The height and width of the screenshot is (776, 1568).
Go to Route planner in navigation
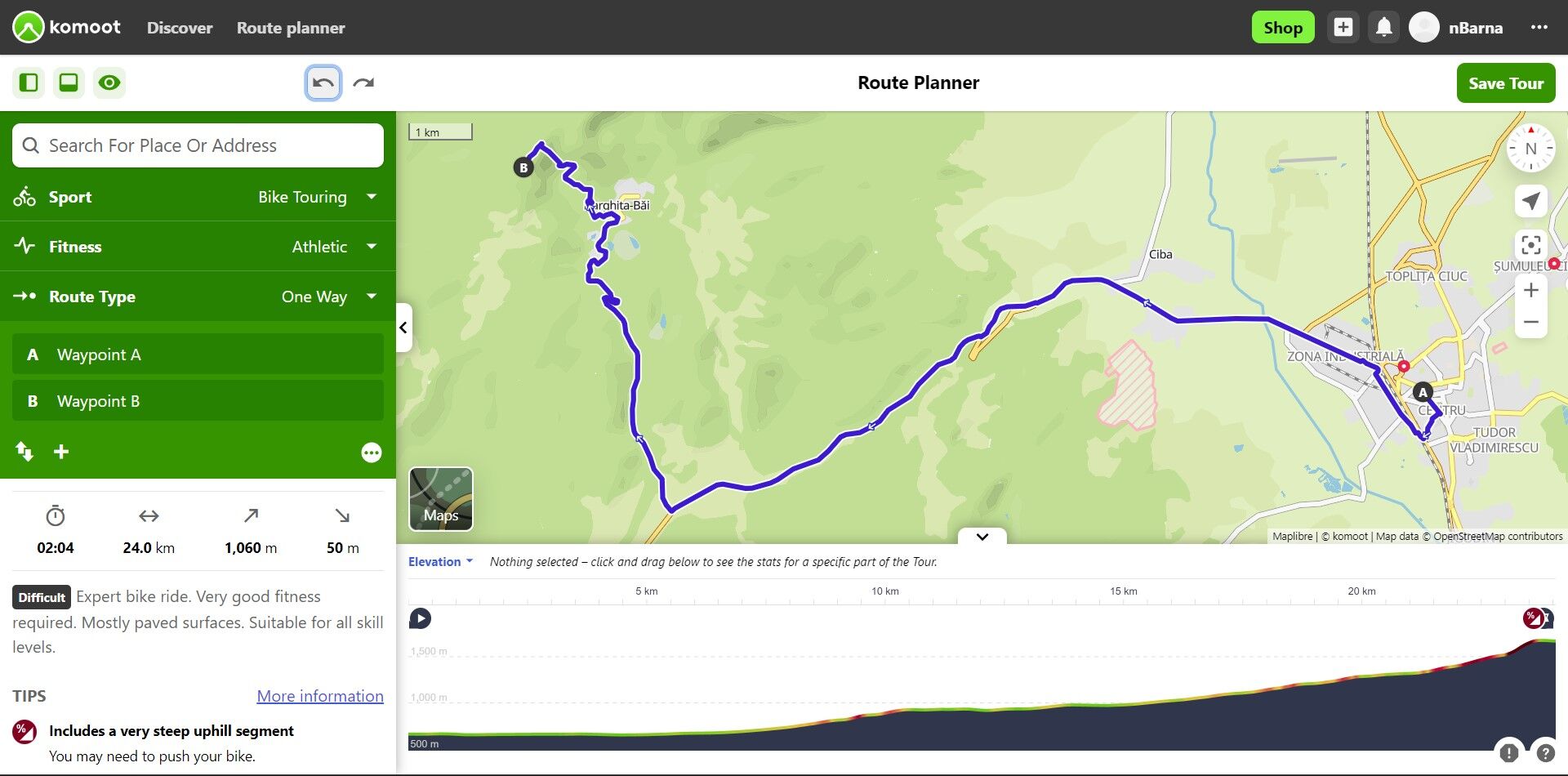[x=291, y=28]
